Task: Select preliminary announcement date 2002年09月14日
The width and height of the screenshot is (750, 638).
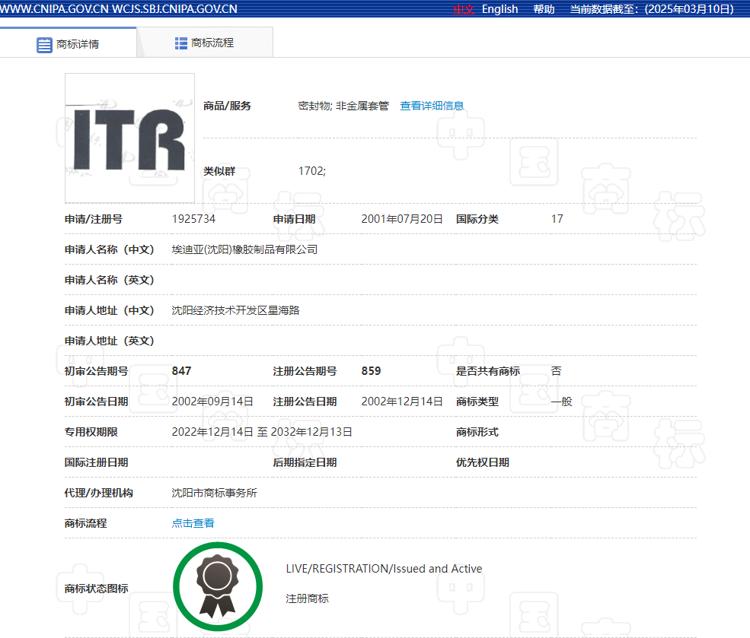Action: coord(212,401)
